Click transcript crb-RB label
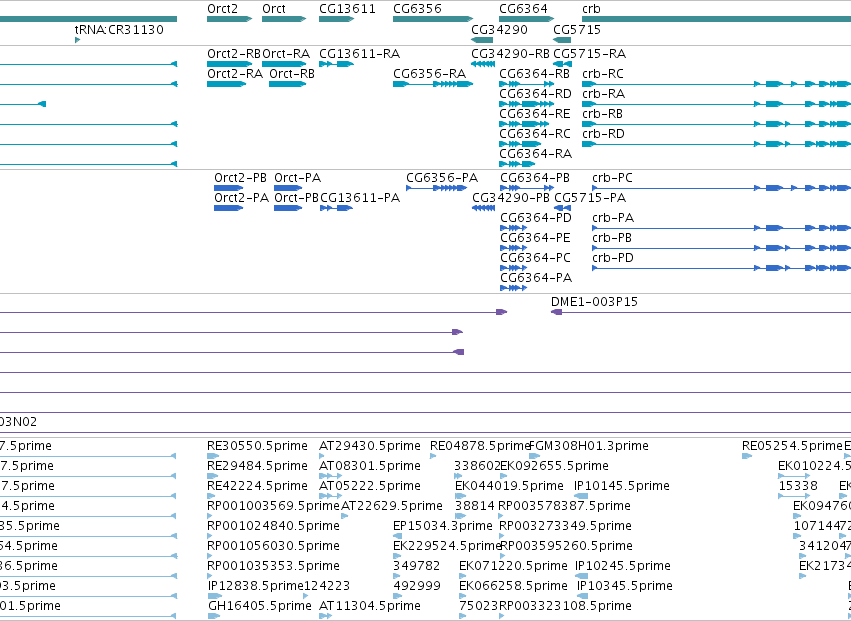The width and height of the screenshot is (851, 621). [x=602, y=114]
